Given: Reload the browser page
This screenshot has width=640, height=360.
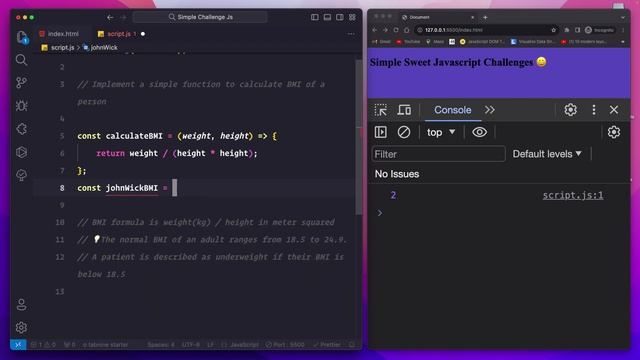Looking at the screenshot, I should pos(396,30).
